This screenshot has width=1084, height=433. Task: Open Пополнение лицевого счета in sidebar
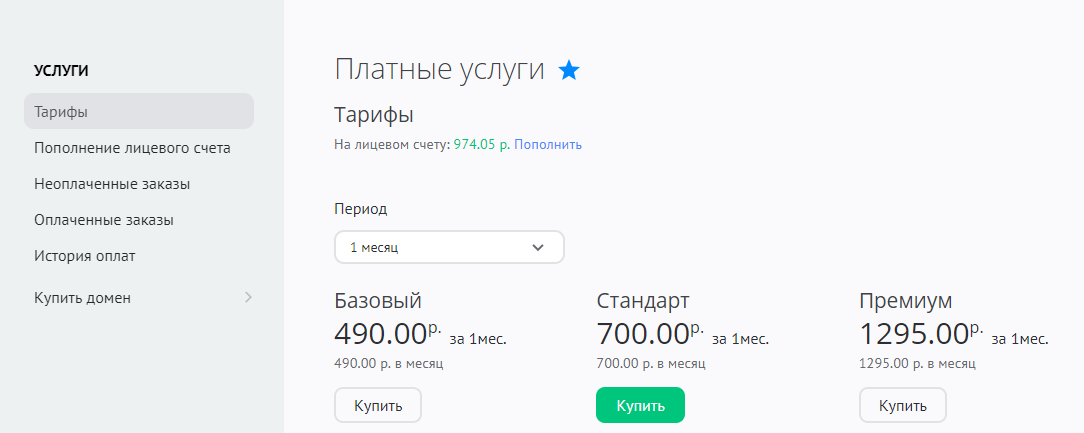[132, 148]
